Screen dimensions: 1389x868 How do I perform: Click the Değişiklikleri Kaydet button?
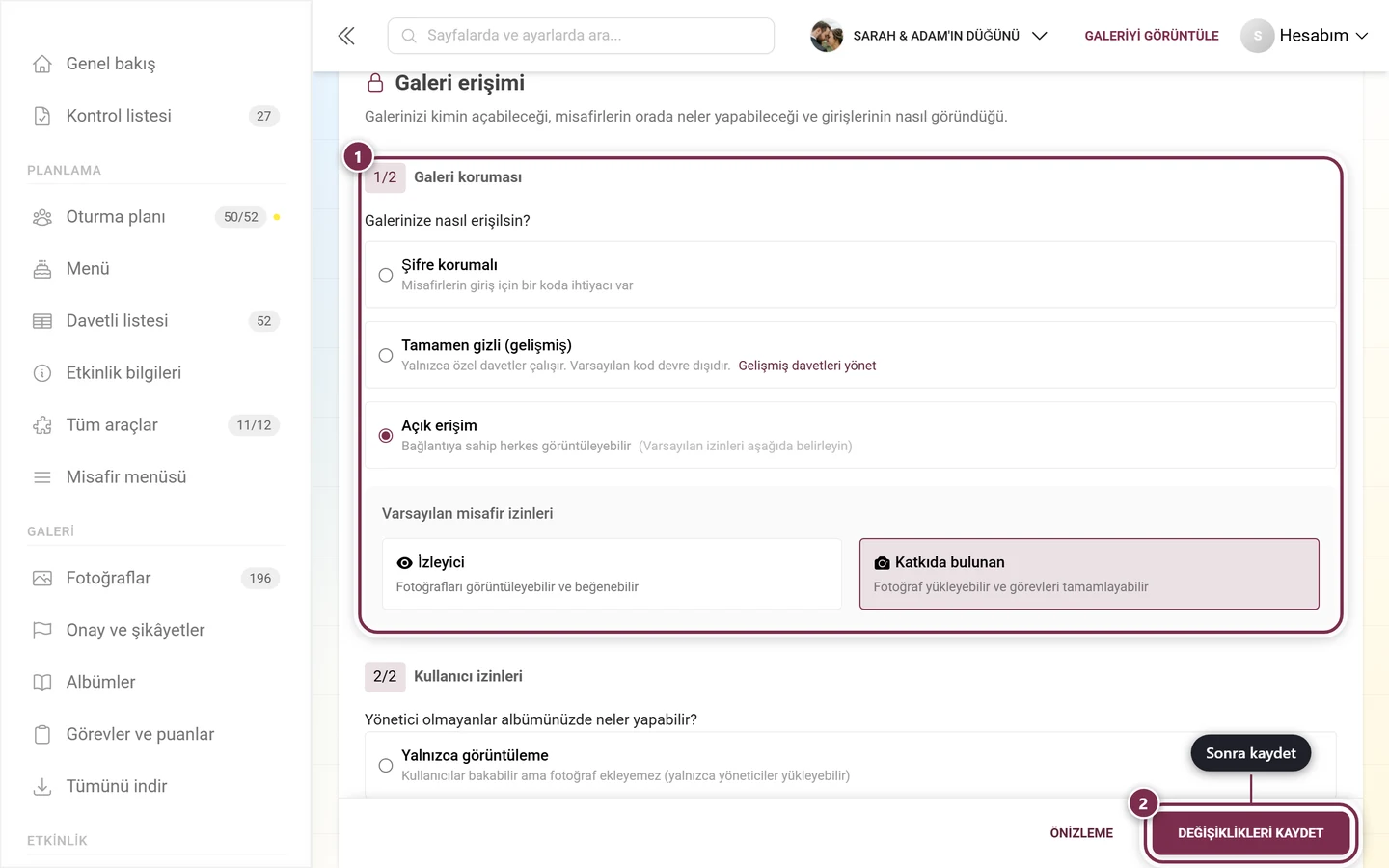[x=1250, y=833]
